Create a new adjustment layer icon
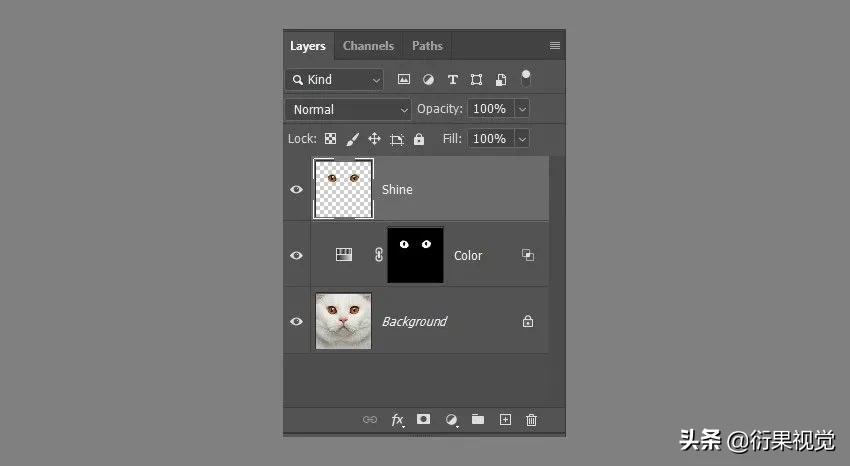850x466 pixels. (x=451, y=420)
